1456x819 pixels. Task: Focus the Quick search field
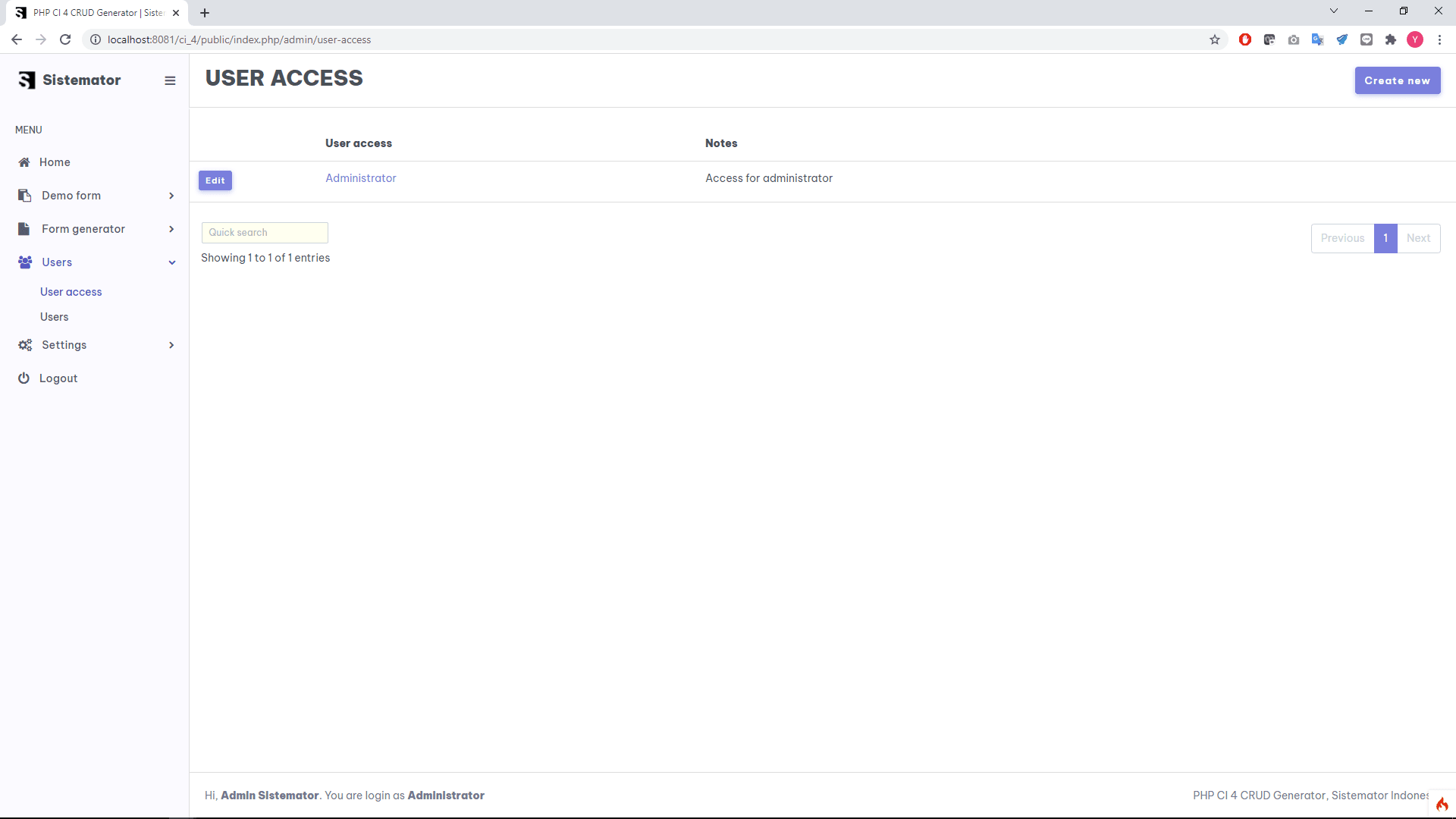pyautogui.click(x=265, y=233)
